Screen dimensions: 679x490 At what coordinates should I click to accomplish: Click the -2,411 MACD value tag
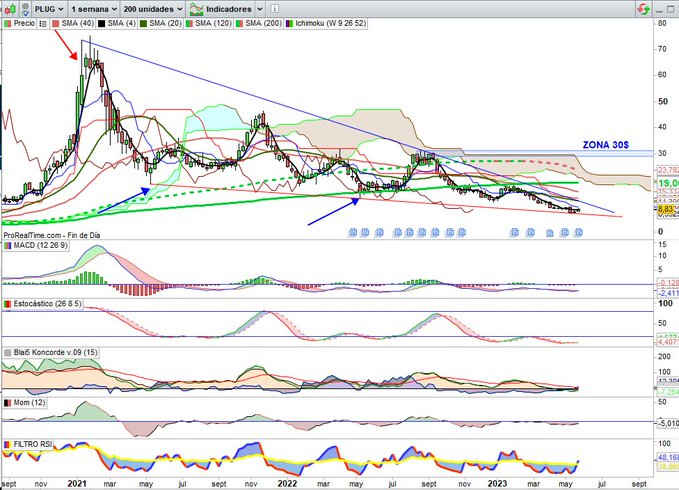(668, 293)
